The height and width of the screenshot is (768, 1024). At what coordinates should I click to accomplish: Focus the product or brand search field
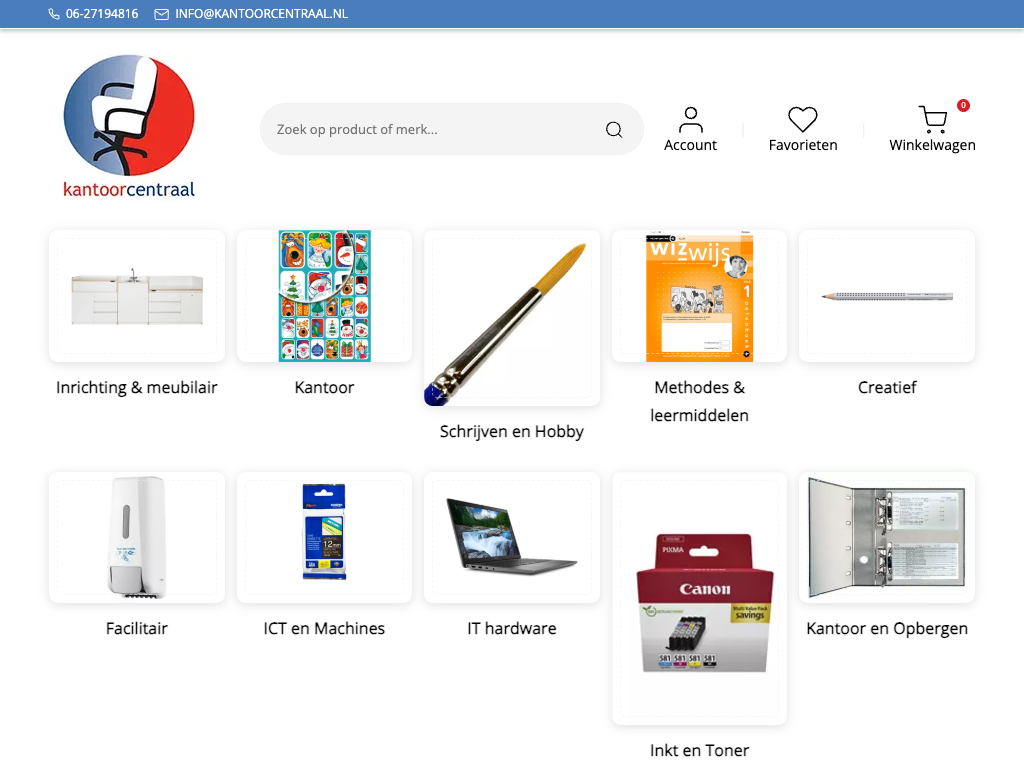coord(451,129)
